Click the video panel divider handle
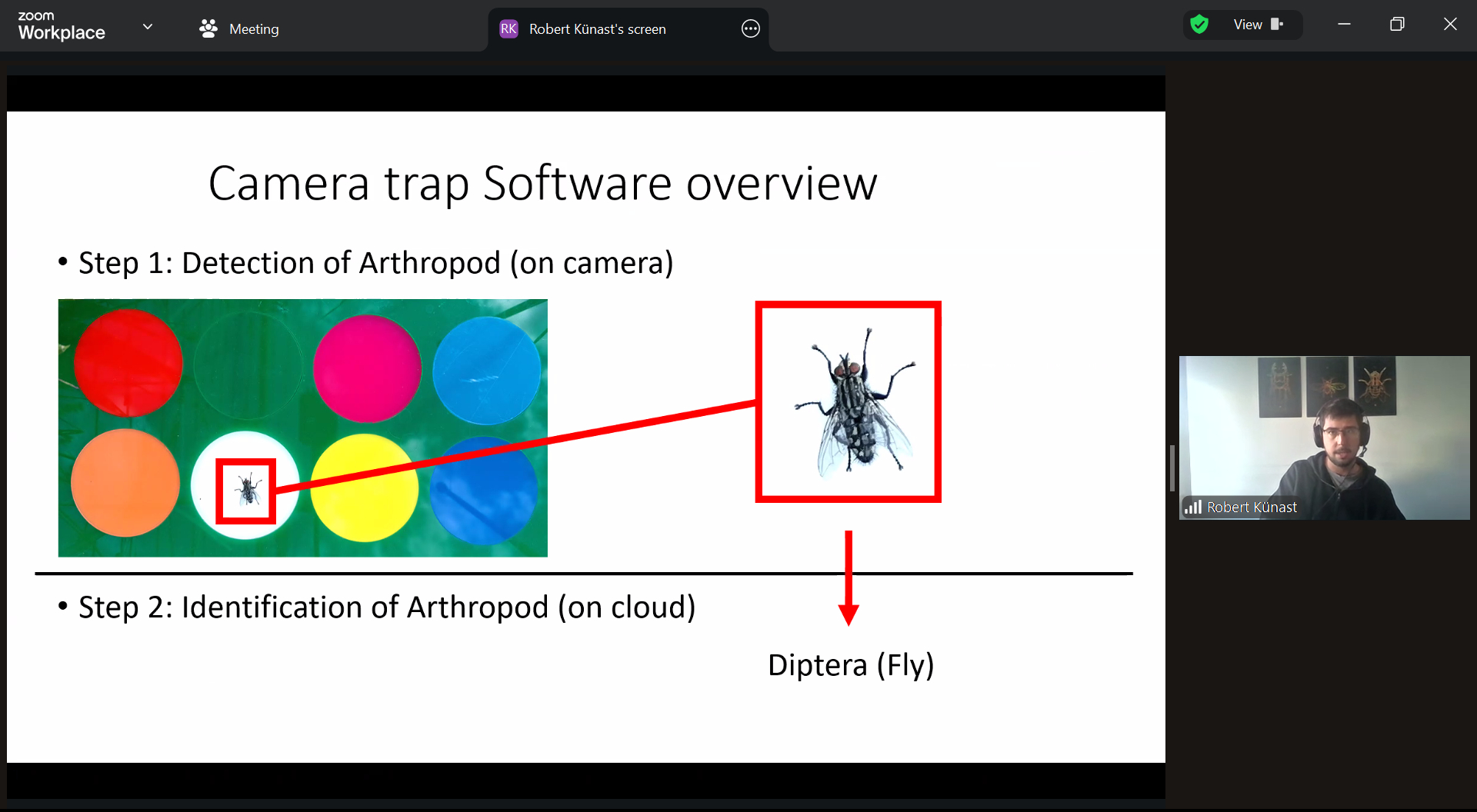The height and width of the screenshot is (812, 1477). pyautogui.click(x=1172, y=468)
